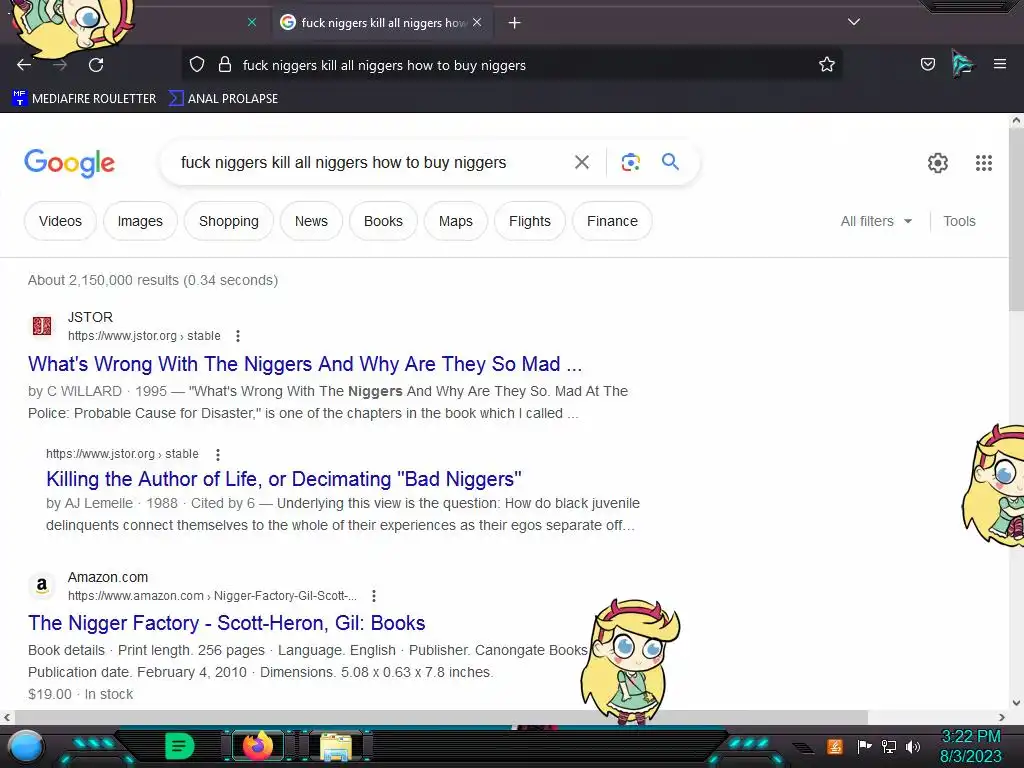Open a new tab with plus button
This screenshot has height=768, width=1024.
tap(514, 23)
